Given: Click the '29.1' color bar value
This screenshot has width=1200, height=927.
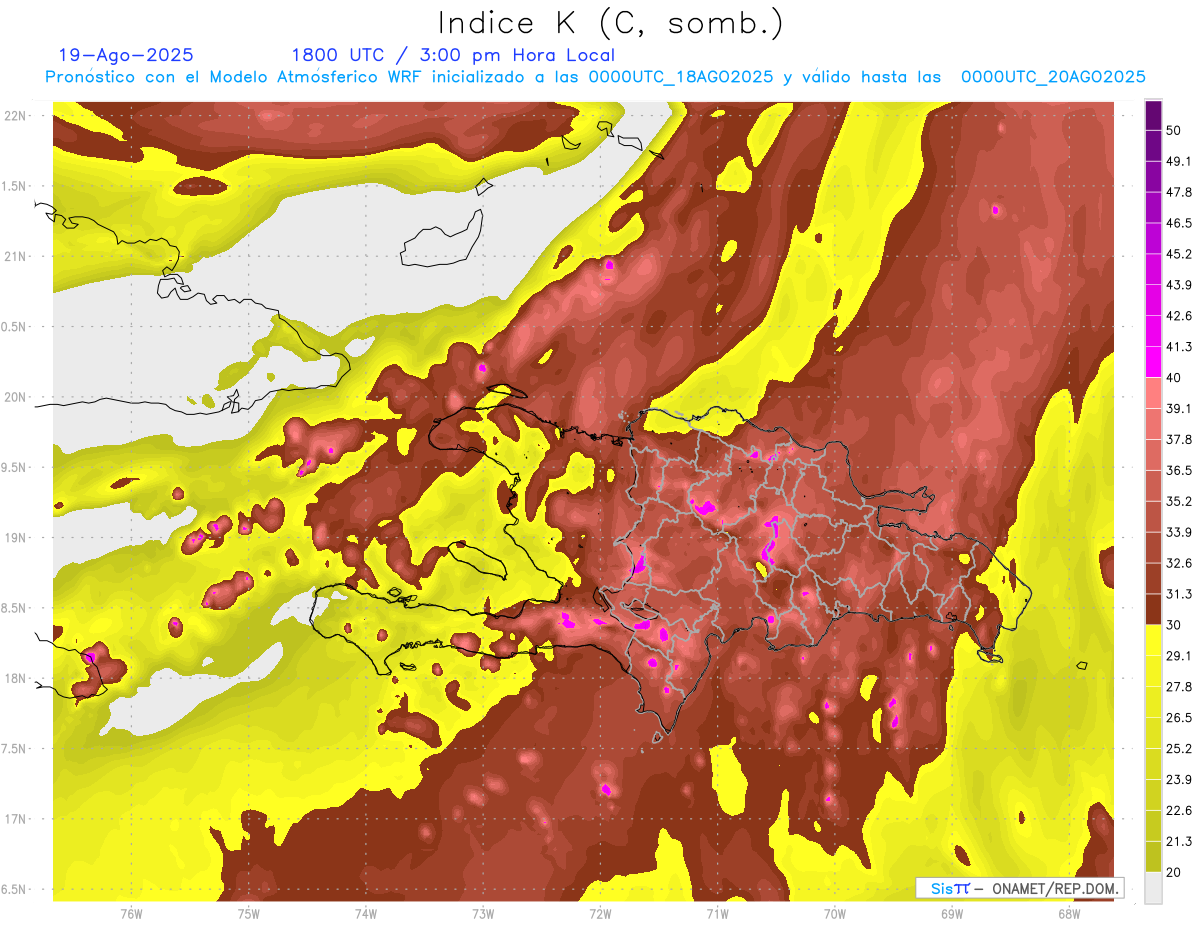Looking at the screenshot, I should (1179, 656).
